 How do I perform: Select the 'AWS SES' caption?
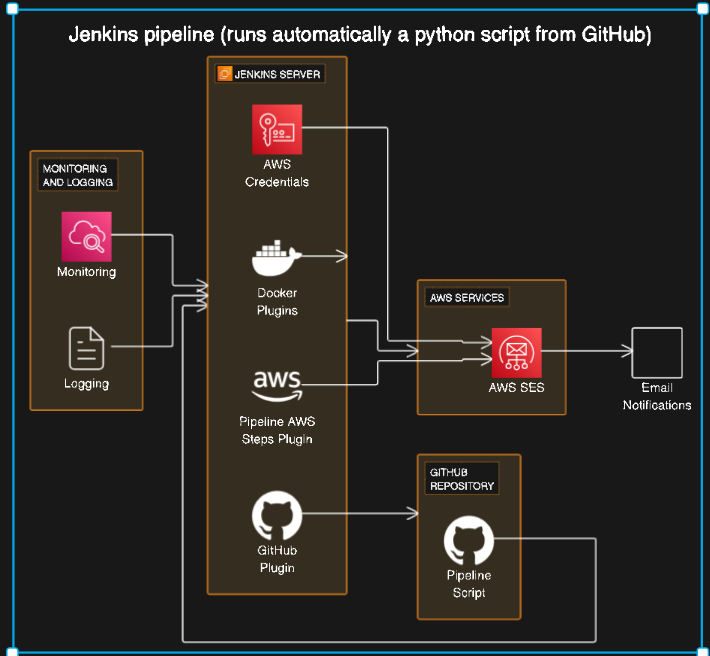click(x=516, y=388)
